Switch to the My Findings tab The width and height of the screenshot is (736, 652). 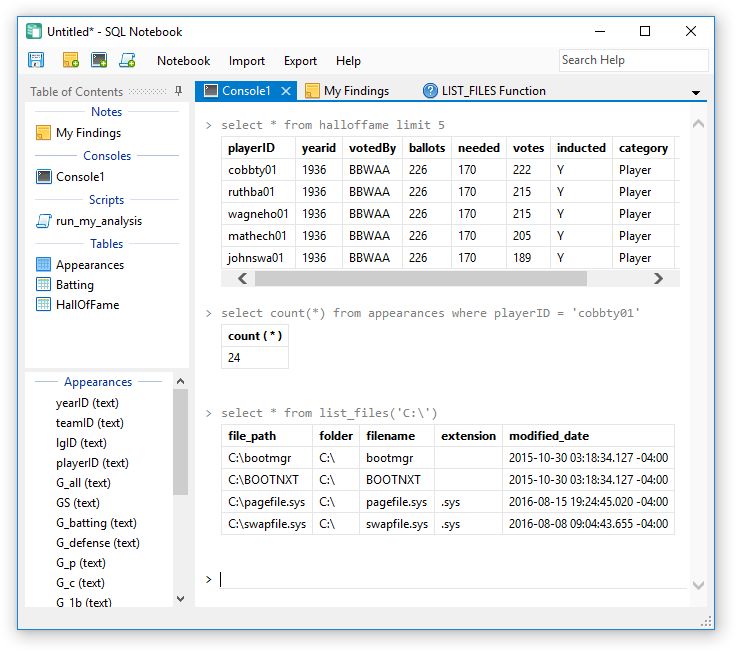[x=347, y=91]
